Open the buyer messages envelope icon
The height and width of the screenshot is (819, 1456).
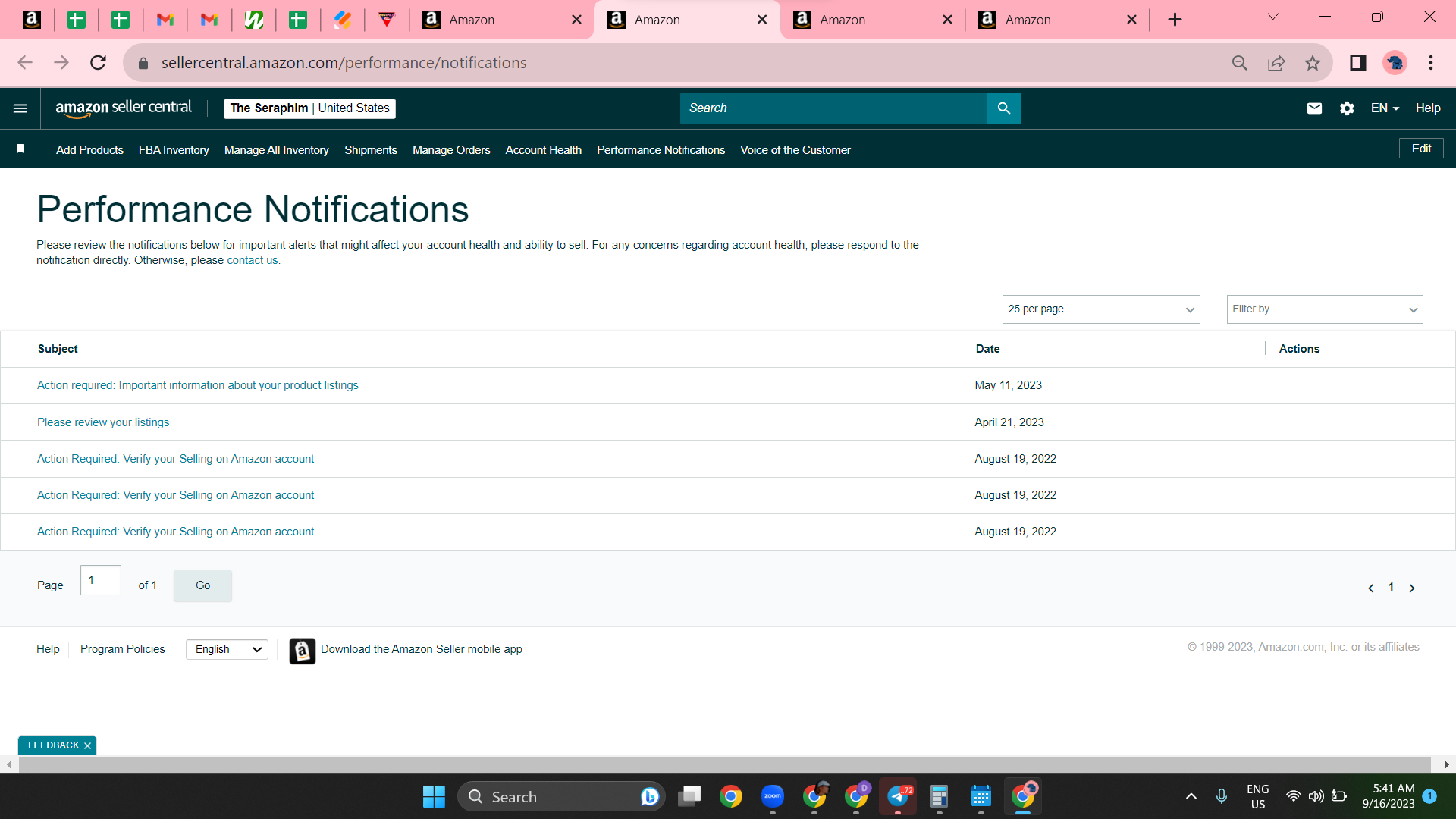pyautogui.click(x=1314, y=108)
